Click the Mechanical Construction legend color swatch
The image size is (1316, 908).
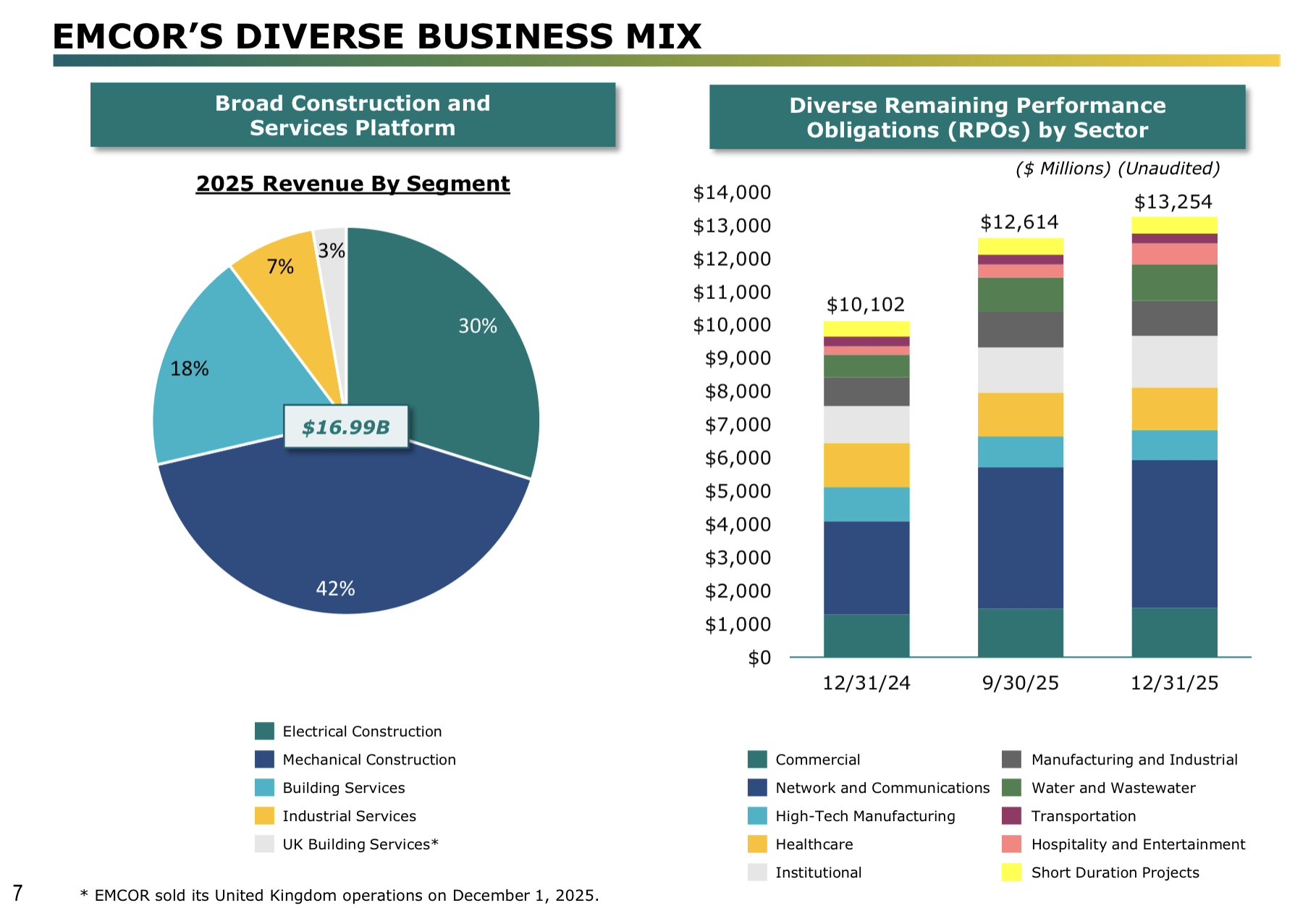tap(264, 760)
